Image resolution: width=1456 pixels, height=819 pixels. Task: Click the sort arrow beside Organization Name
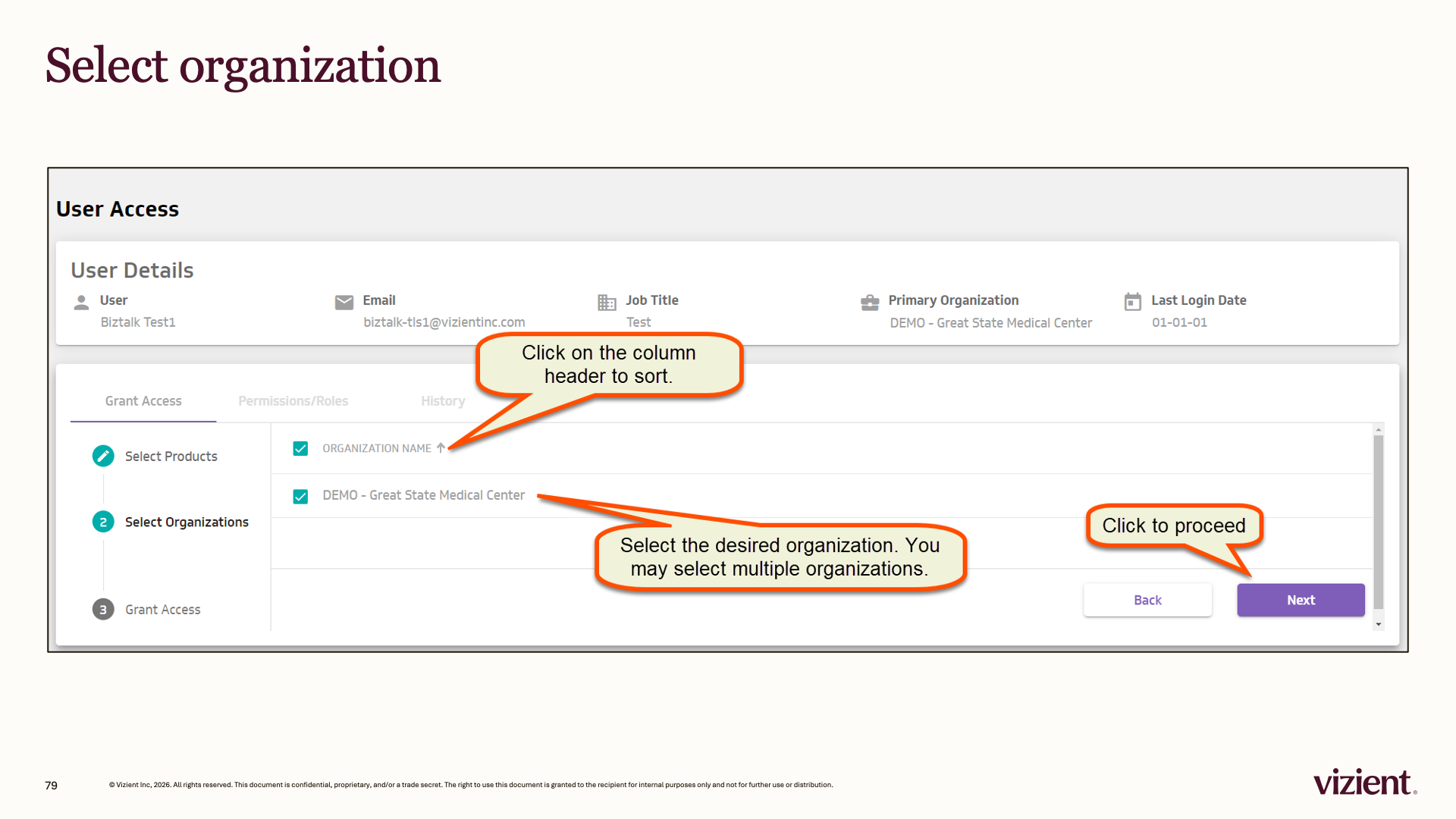click(441, 448)
